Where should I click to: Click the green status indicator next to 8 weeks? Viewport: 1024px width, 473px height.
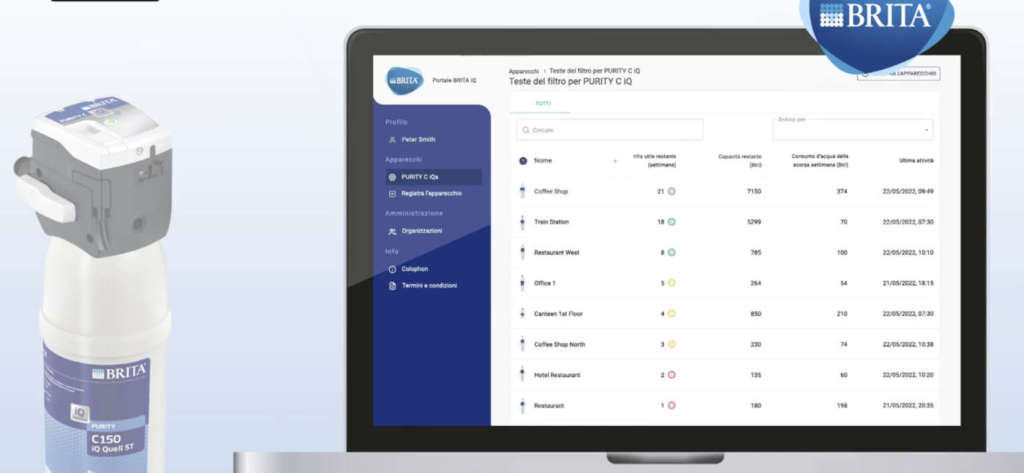tap(672, 253)
